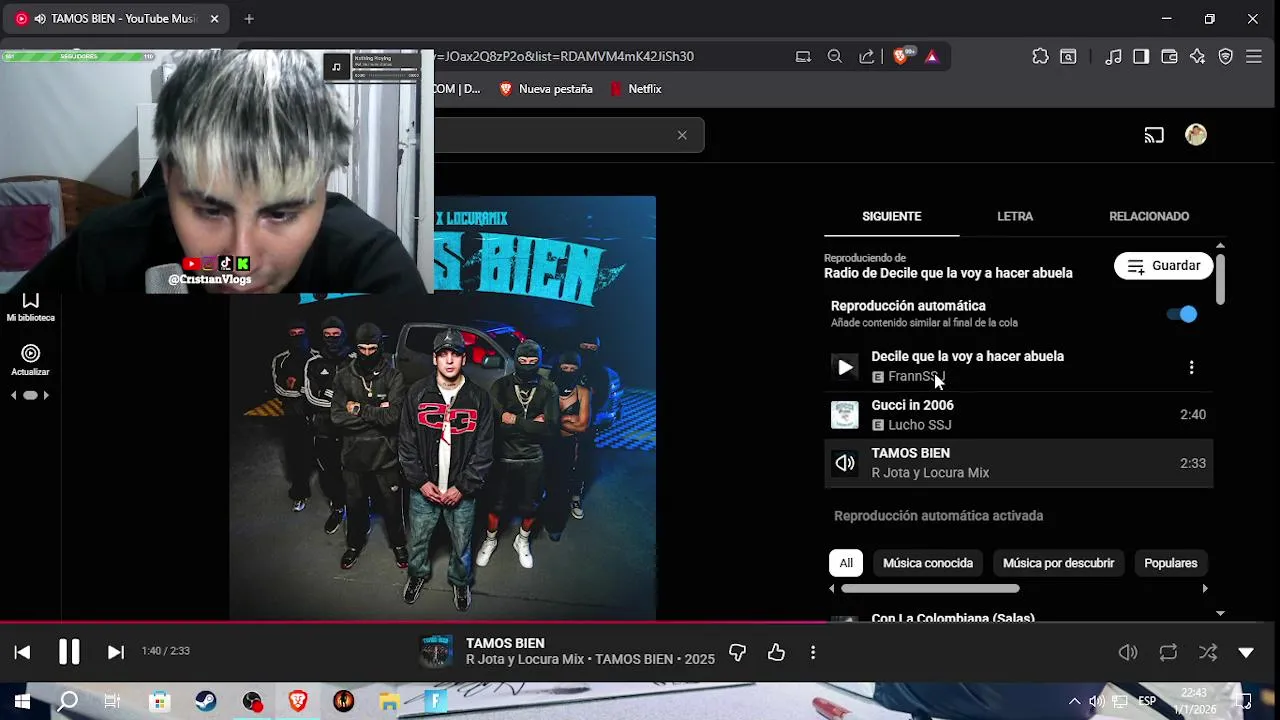Open Windows Start menu
This screenshot has width=1280, height=720.
[22, 702]
